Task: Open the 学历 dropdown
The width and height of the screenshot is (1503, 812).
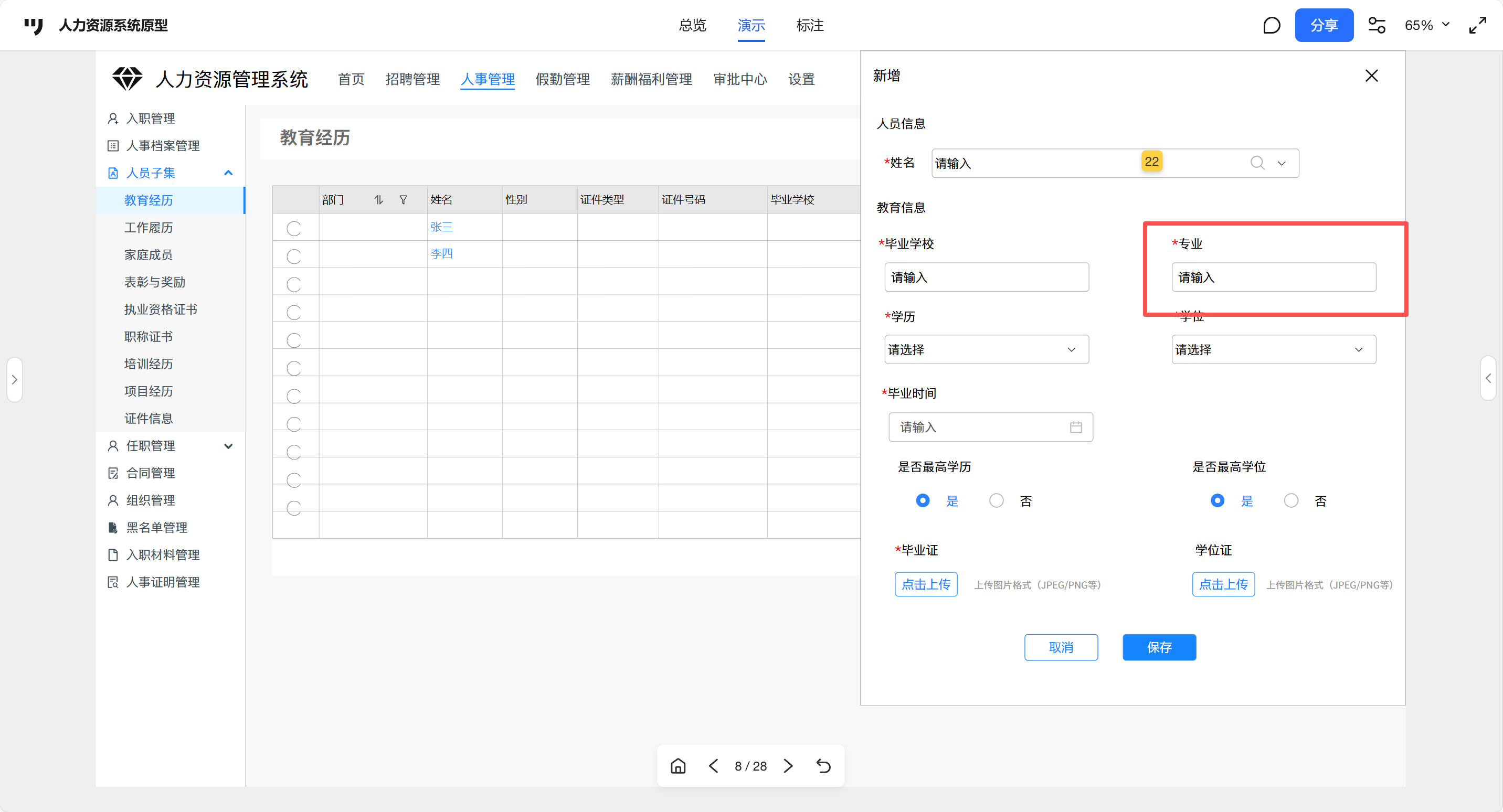Action: (x=986, y=349)
